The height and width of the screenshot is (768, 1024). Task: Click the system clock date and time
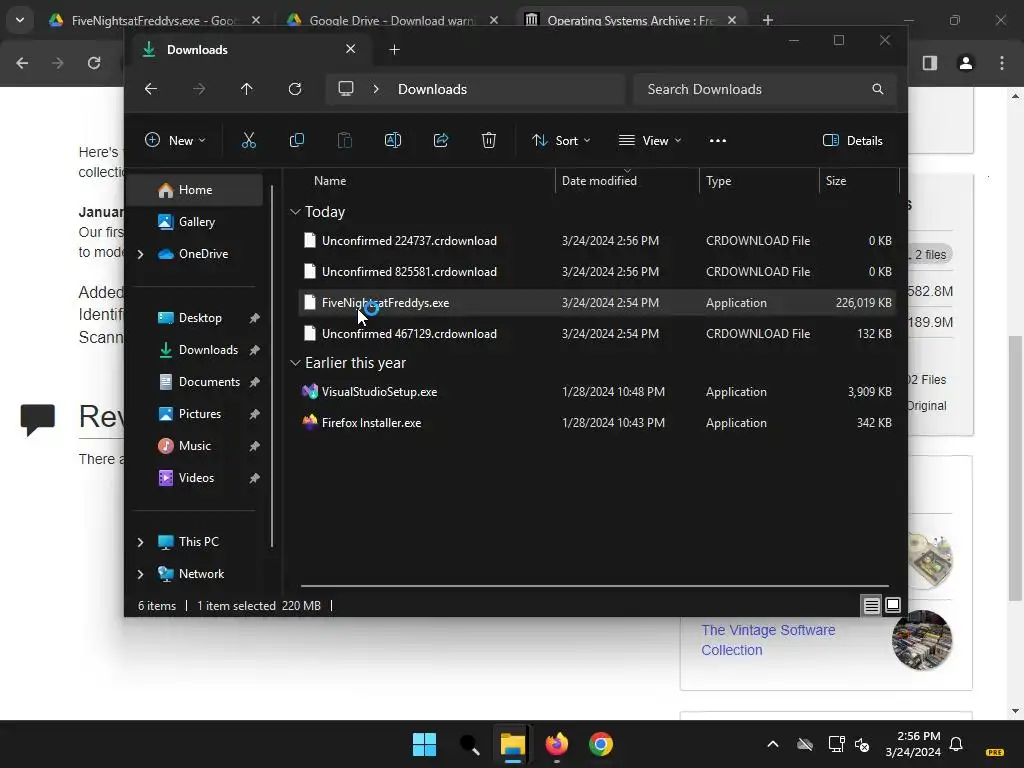click(x=913, y=744)
